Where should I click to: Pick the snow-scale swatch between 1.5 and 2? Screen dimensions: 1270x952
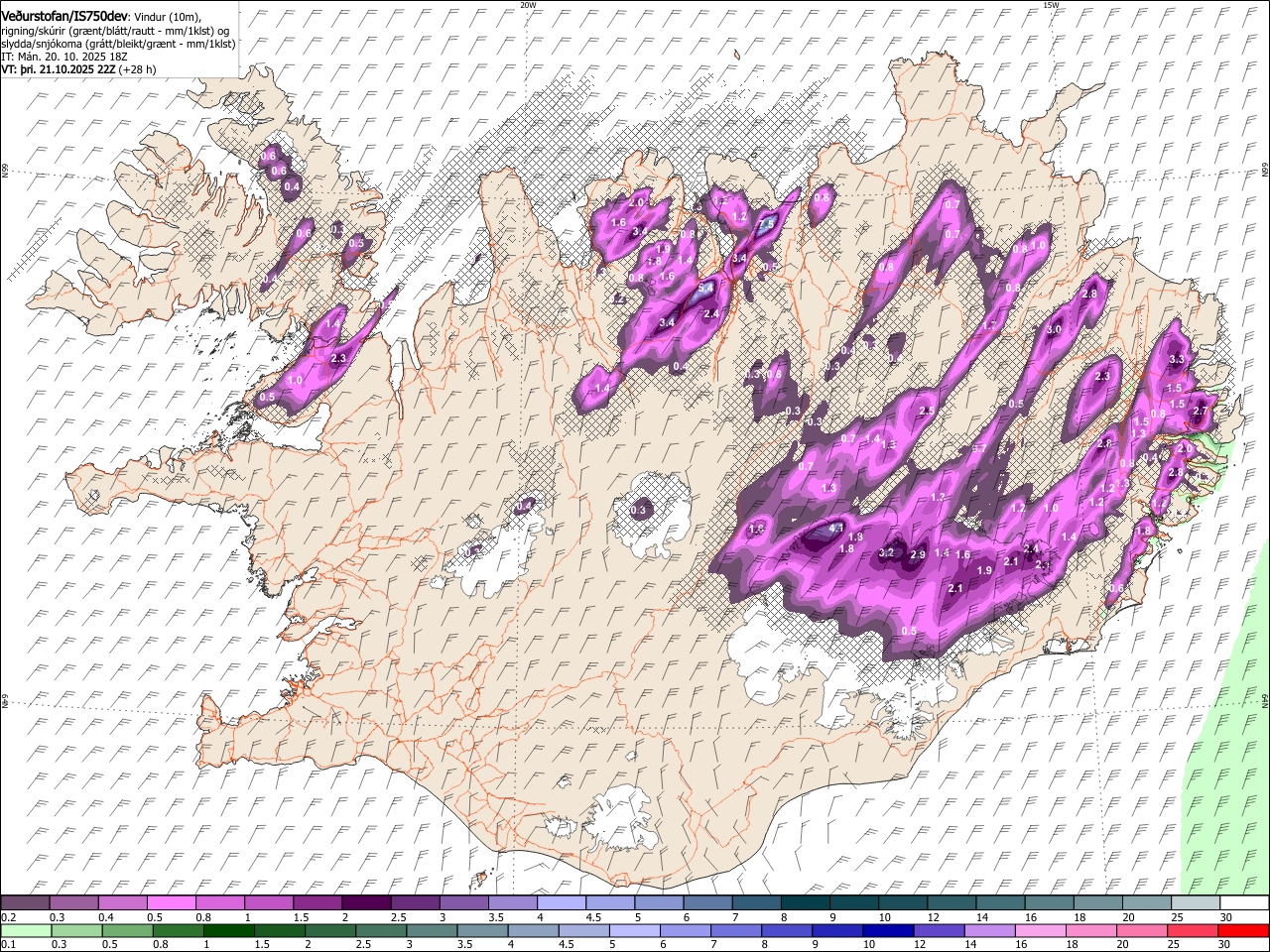click(x=317, y=903)
